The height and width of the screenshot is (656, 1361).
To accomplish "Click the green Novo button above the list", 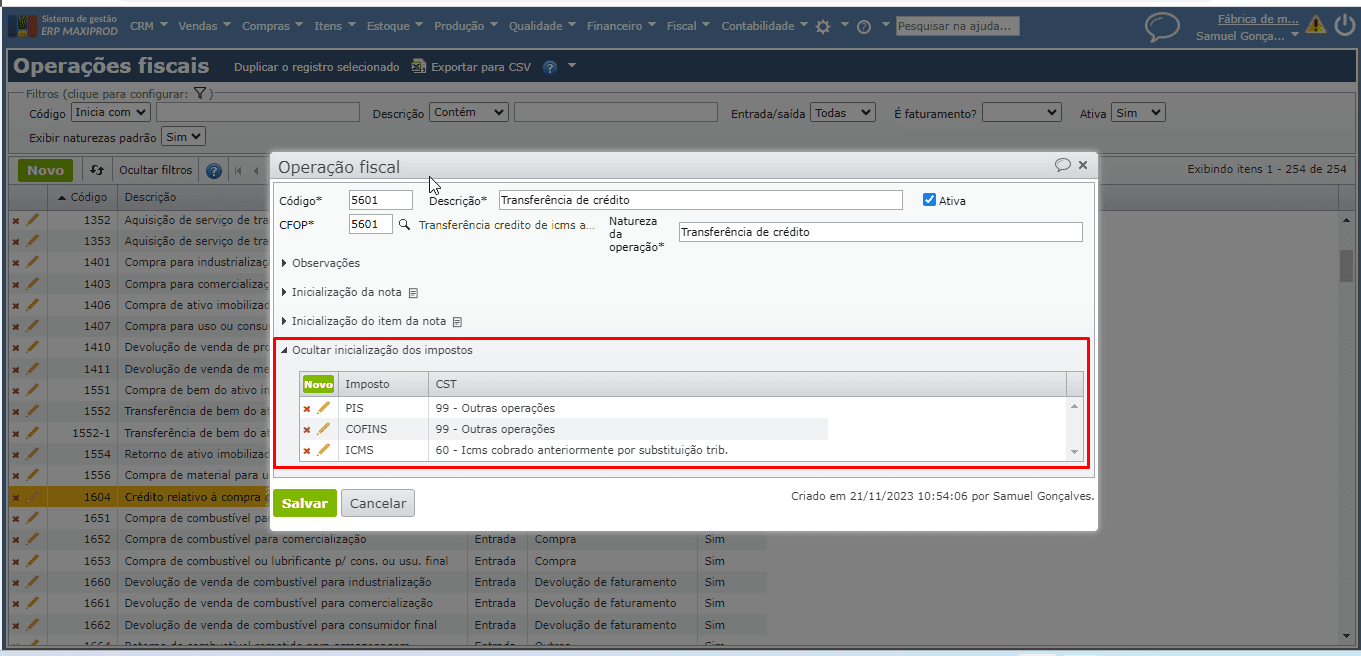I will pos(46,170).
